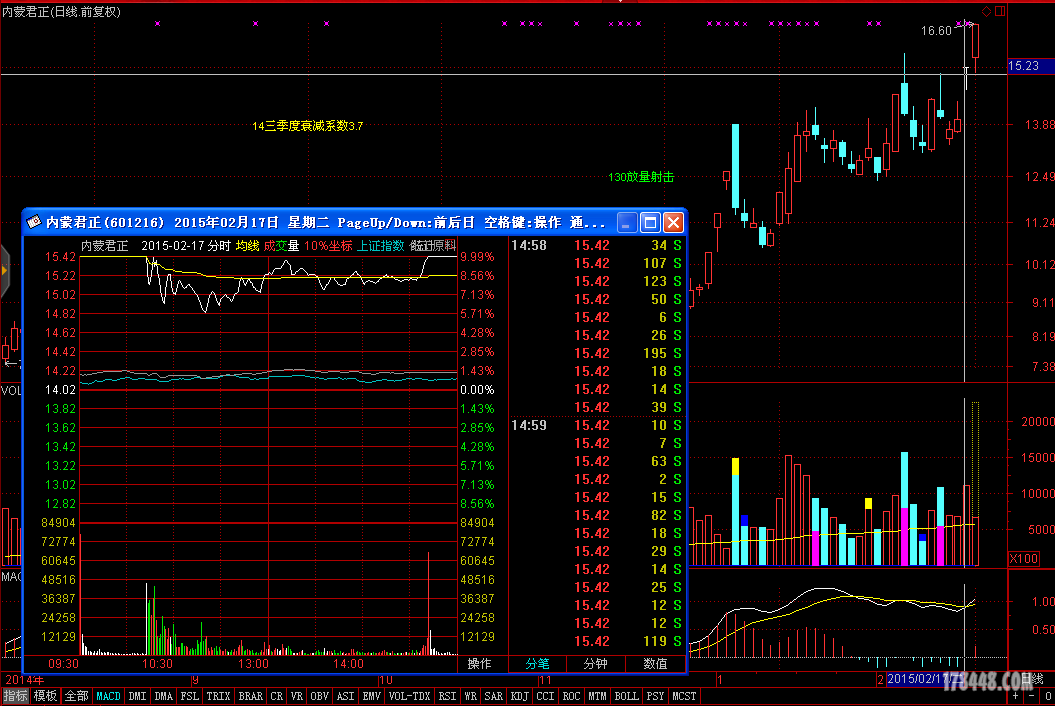Toggle the 均线 average line label
Viewport: 1055px width, 706px height.
(247, 246)
